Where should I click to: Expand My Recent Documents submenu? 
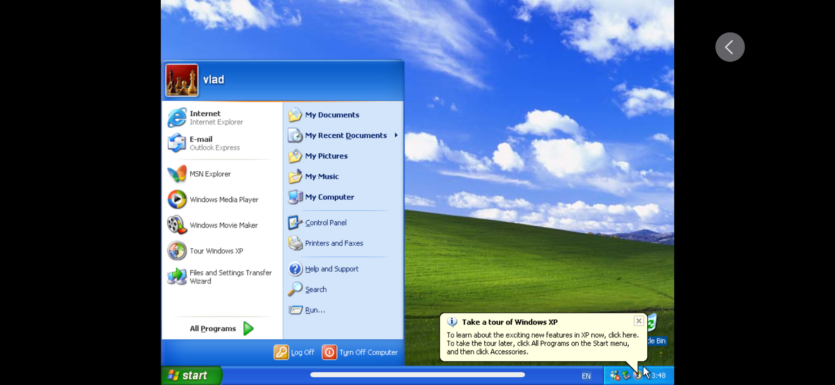coord(343,136)
